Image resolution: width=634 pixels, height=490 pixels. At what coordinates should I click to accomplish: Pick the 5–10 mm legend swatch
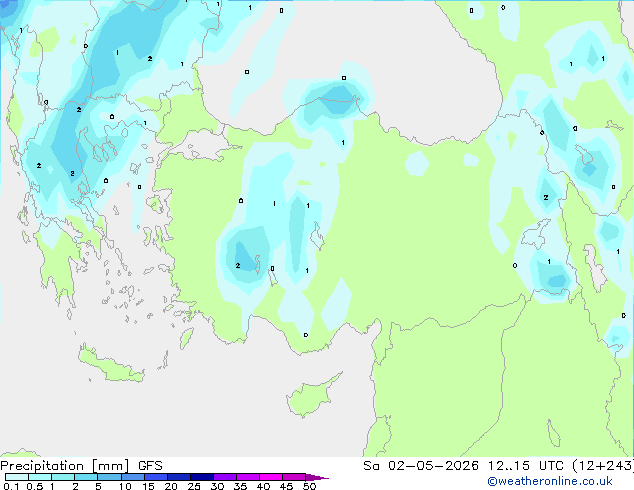point(109,477)
